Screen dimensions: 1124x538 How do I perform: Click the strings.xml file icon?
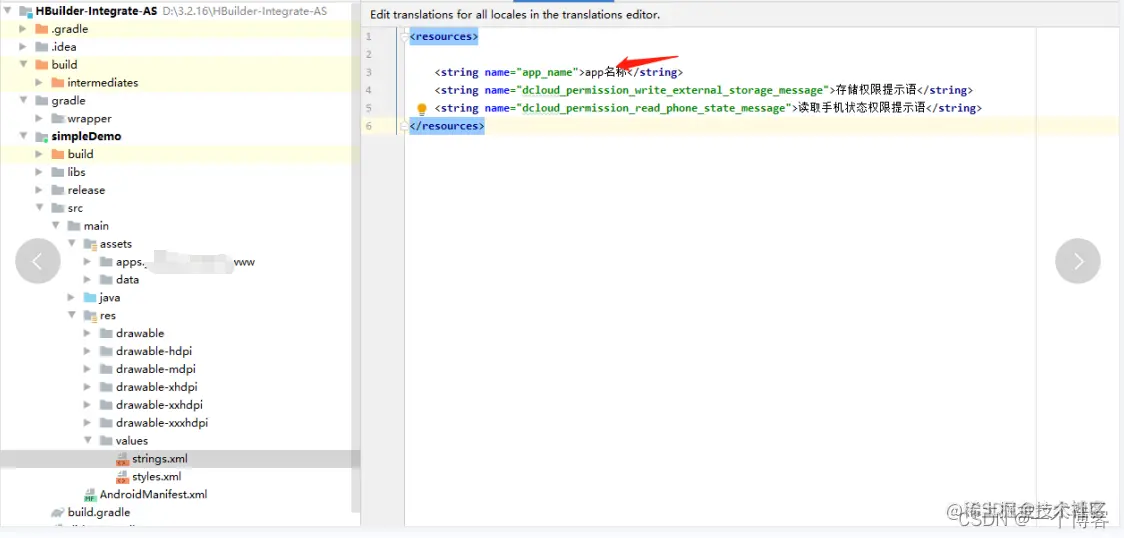123,458
